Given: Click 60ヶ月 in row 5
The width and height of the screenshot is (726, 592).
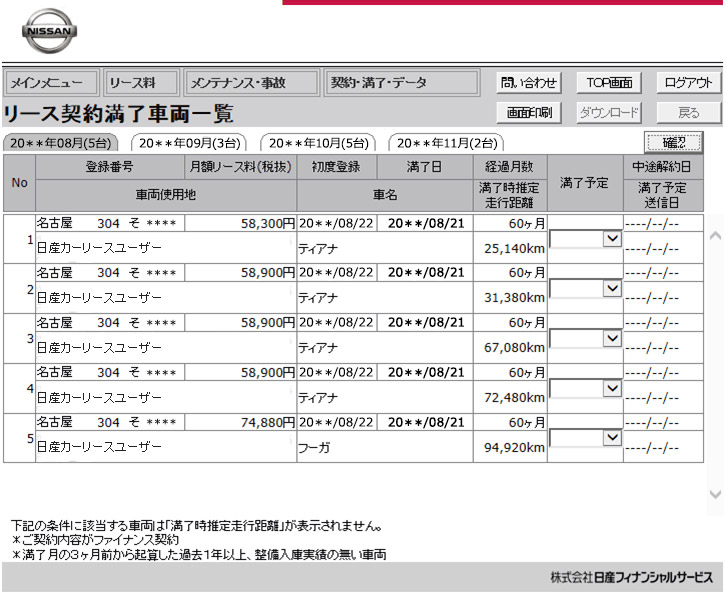Looking at the screenshot, I should (526, 422).
